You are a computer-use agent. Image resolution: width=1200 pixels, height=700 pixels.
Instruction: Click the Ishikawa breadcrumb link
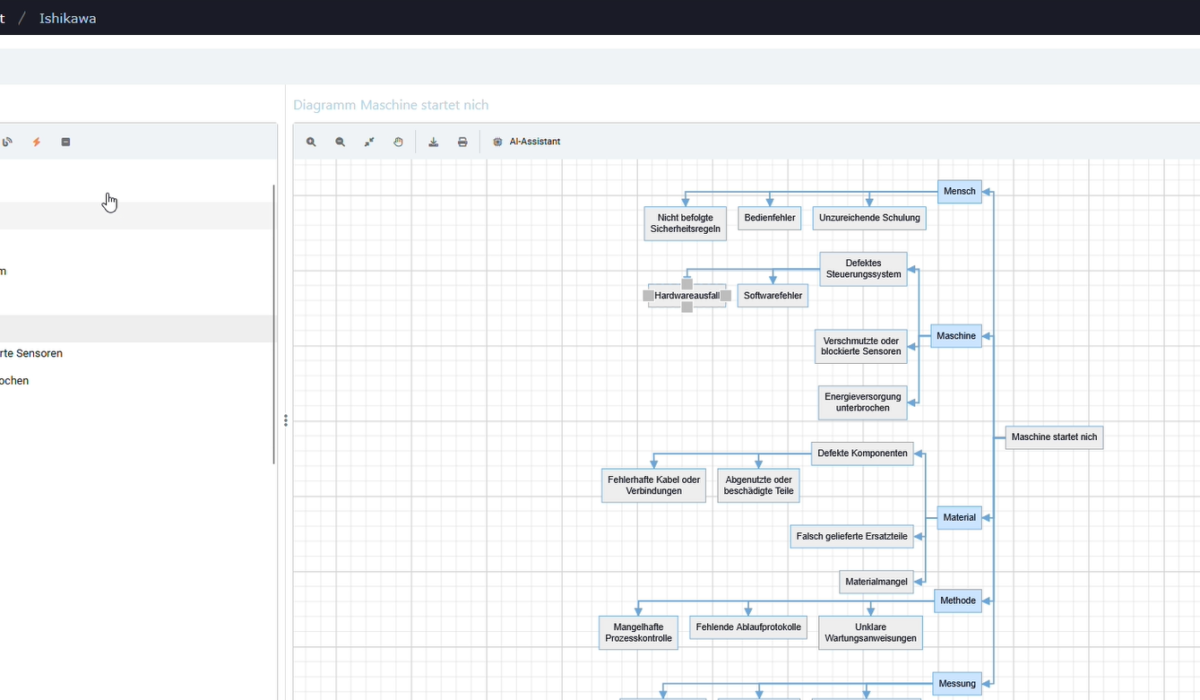[x=68, y=18]
